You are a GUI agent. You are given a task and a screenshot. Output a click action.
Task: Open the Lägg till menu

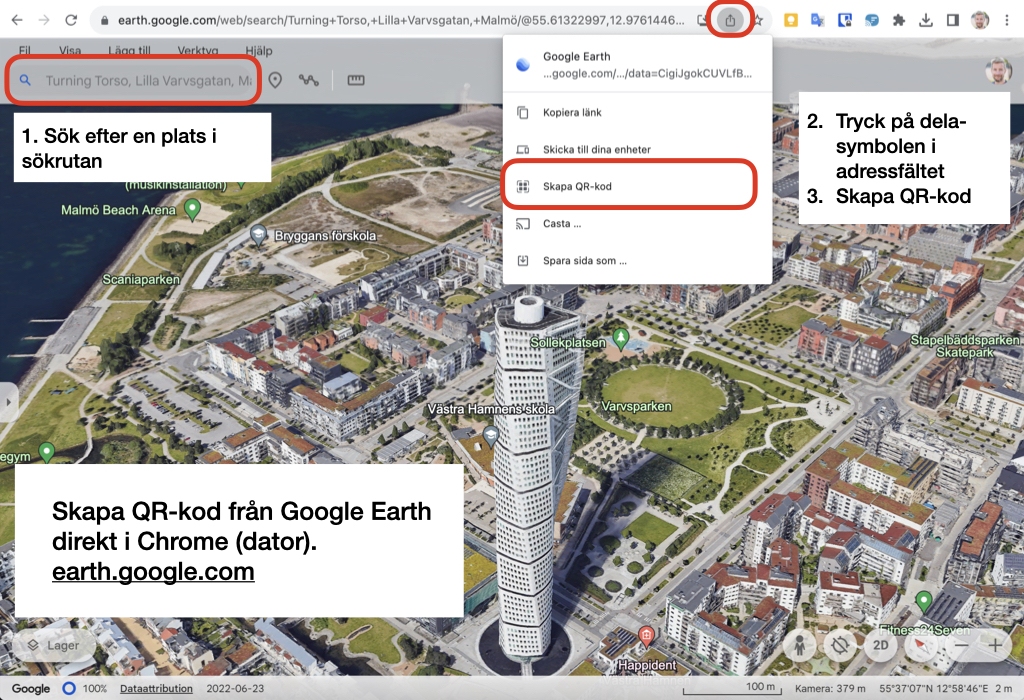[x=129, y=50]
